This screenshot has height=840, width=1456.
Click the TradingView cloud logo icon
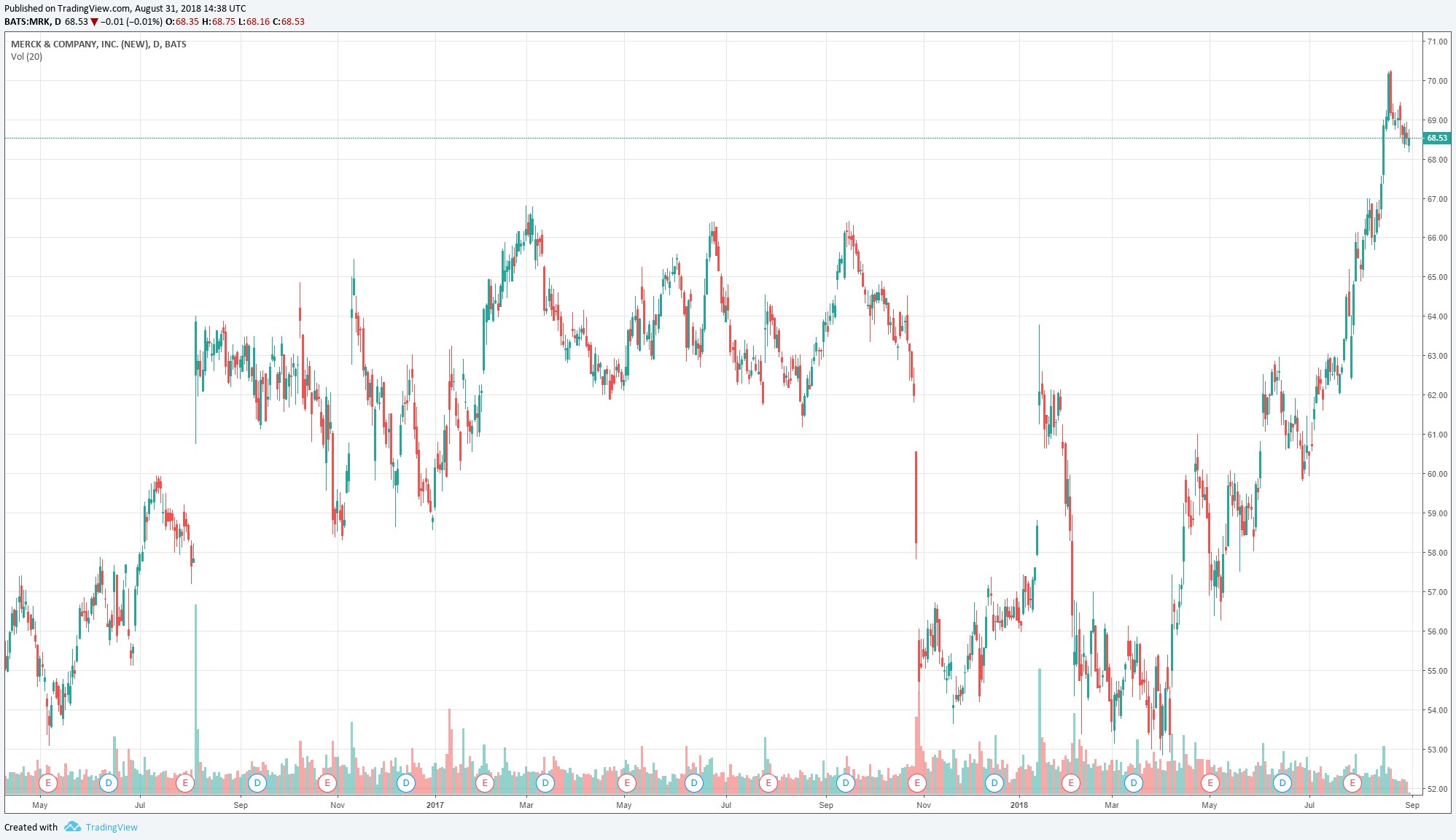tap(72, 827)
